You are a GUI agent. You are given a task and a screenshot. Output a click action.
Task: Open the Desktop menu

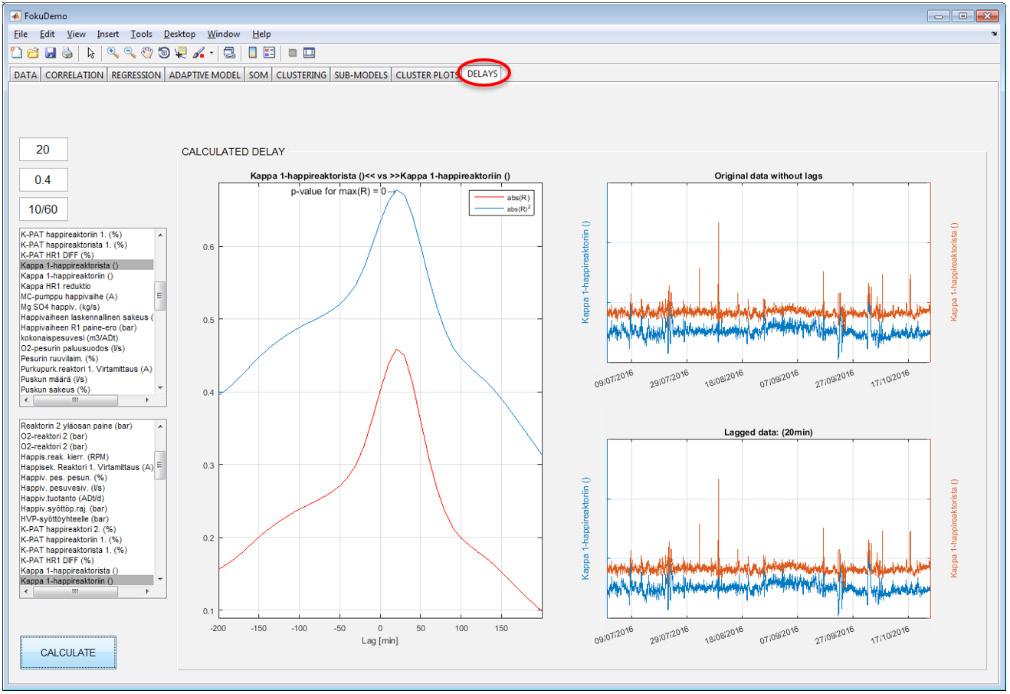(x=179, y=34)
